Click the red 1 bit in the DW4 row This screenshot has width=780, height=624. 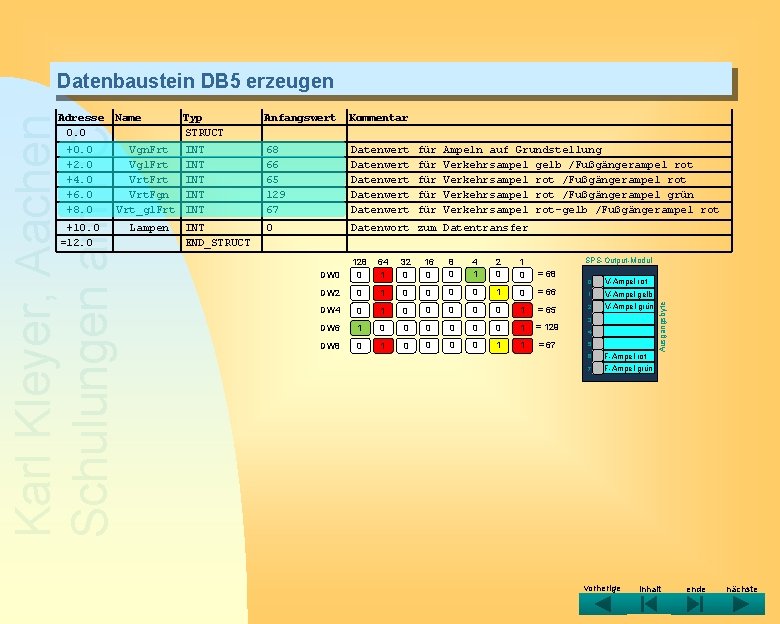click(x=522, y=311)
